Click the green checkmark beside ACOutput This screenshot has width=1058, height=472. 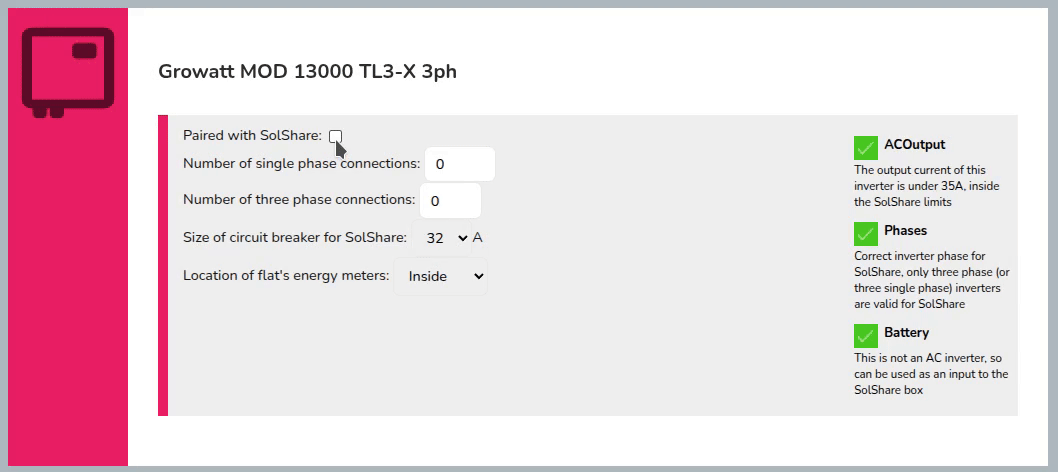click(x=866, y=148)
